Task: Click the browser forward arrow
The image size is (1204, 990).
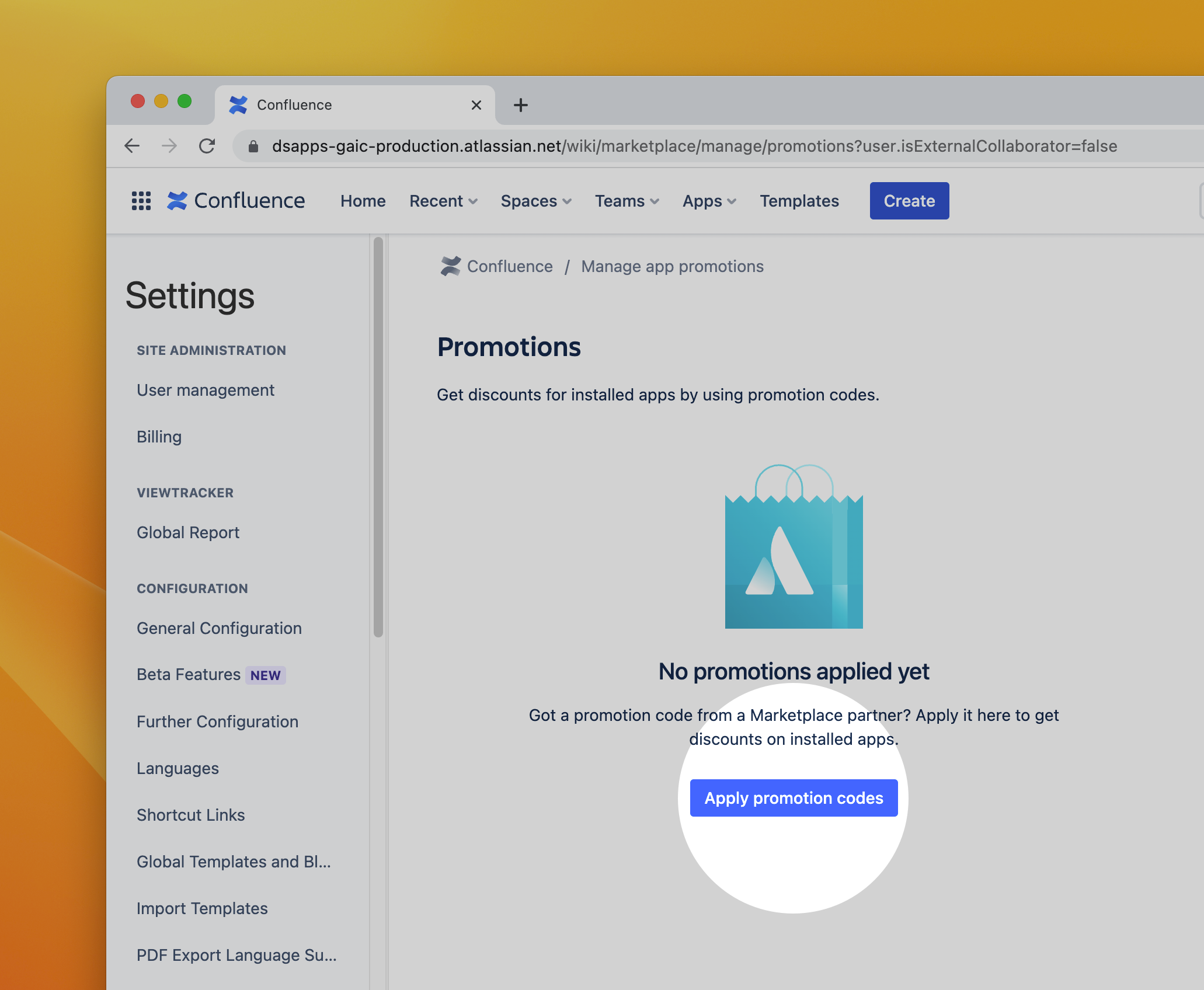Action: 169,146
